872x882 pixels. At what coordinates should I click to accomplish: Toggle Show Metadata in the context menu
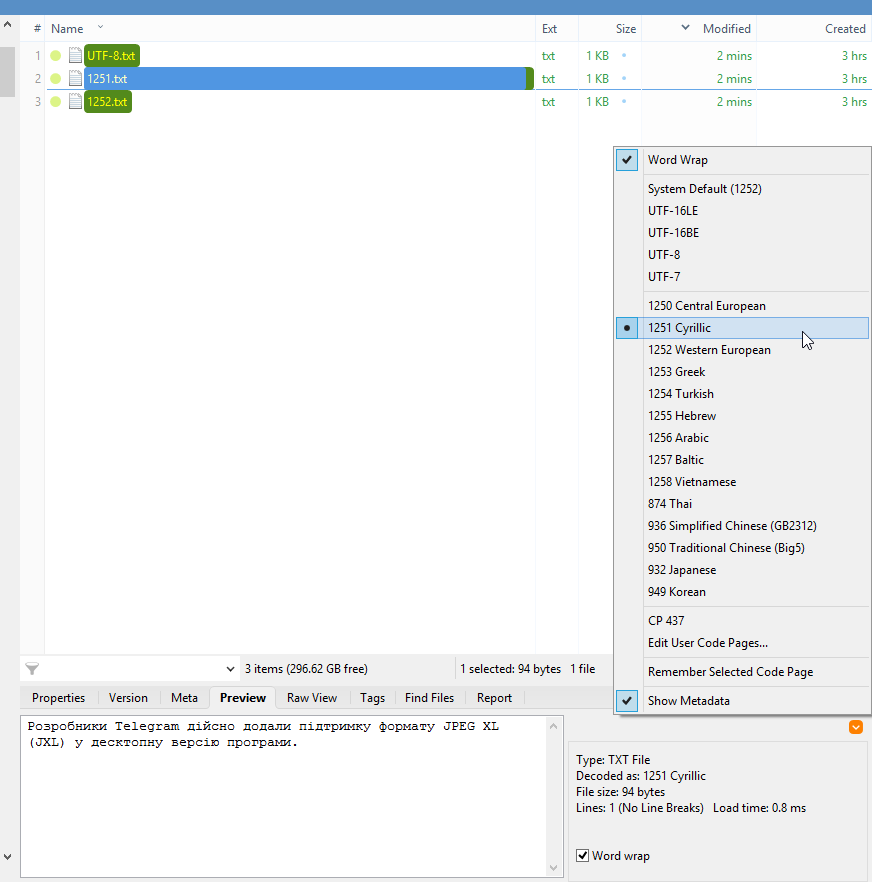pyautogui.click(x=688, y=701)
